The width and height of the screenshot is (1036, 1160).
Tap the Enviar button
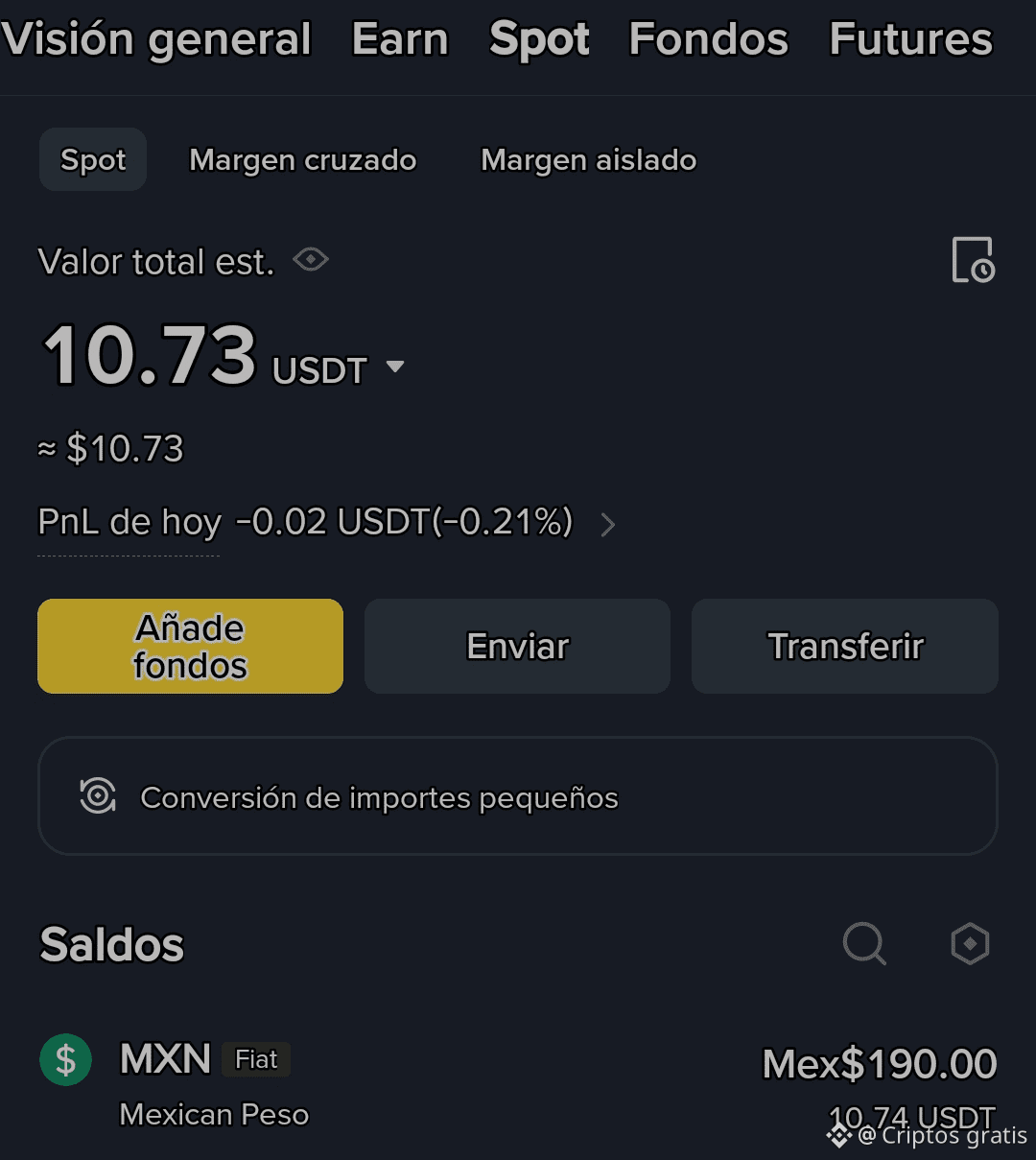[517, 646]
